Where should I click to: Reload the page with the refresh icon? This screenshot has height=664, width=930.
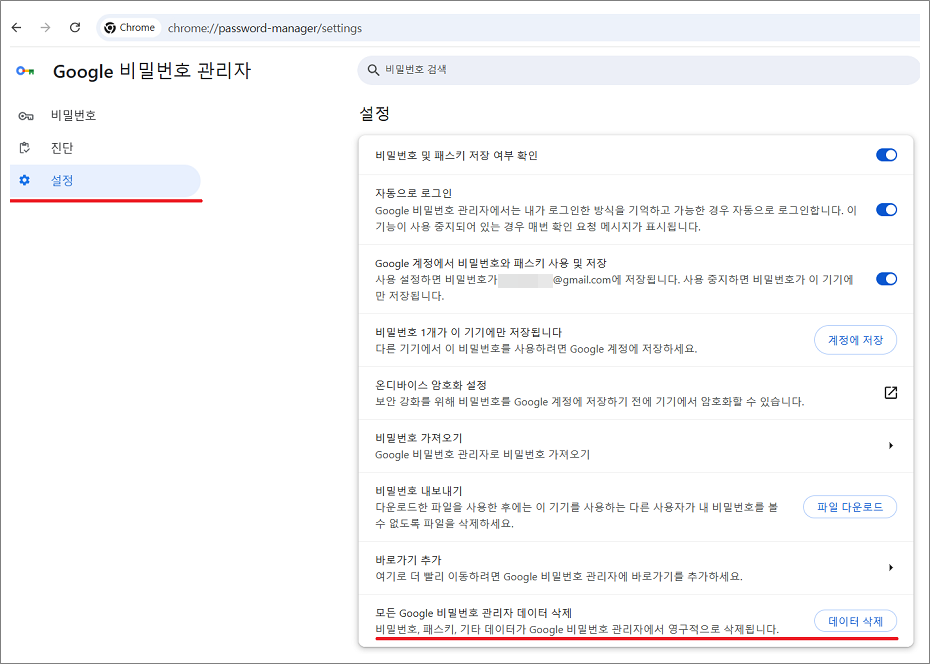(75, 27)
